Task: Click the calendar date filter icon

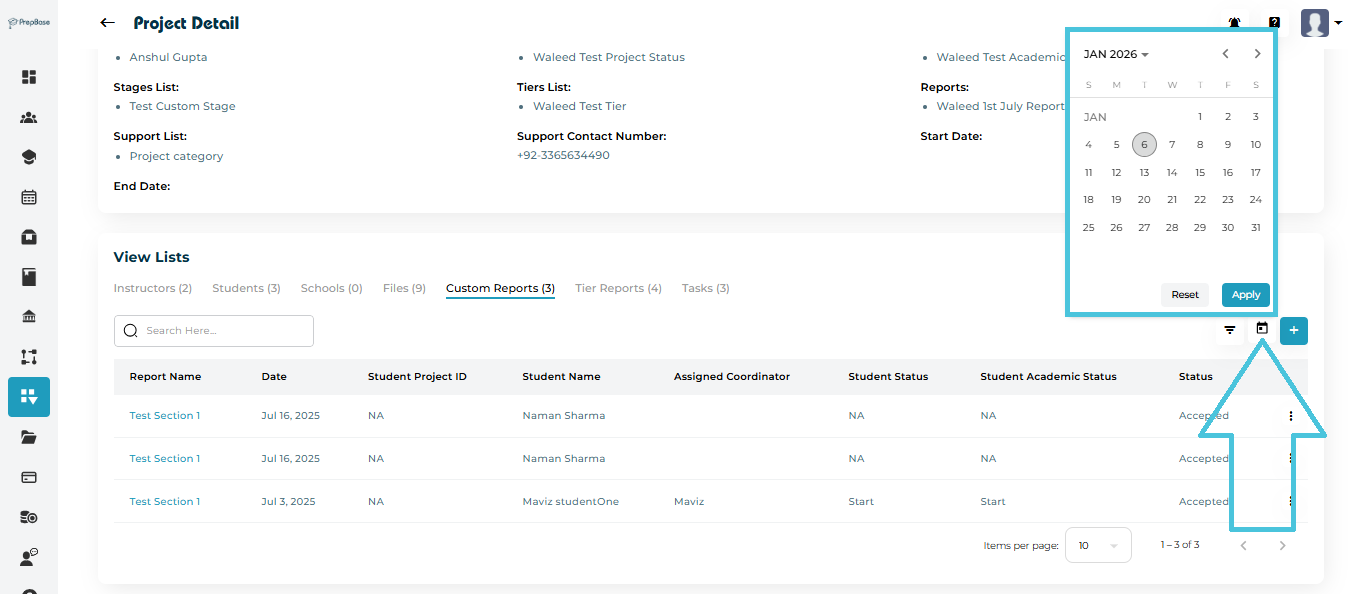Action: tap(1262, 329)
